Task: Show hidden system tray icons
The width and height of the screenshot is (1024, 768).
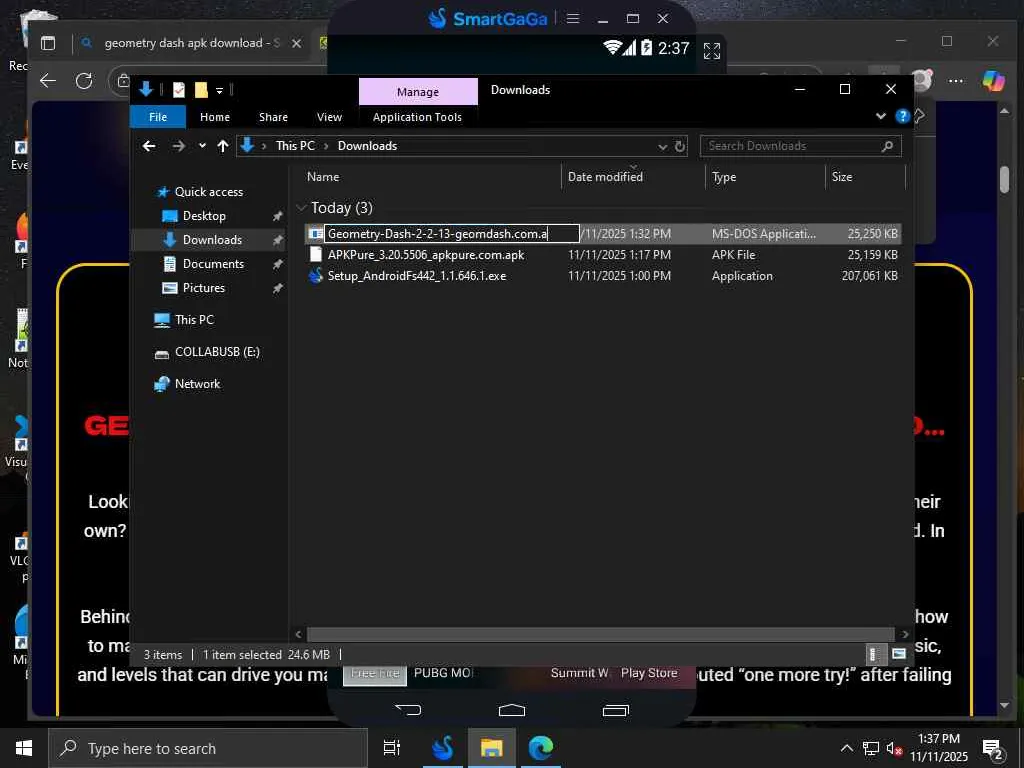Action: click(846, 748)
